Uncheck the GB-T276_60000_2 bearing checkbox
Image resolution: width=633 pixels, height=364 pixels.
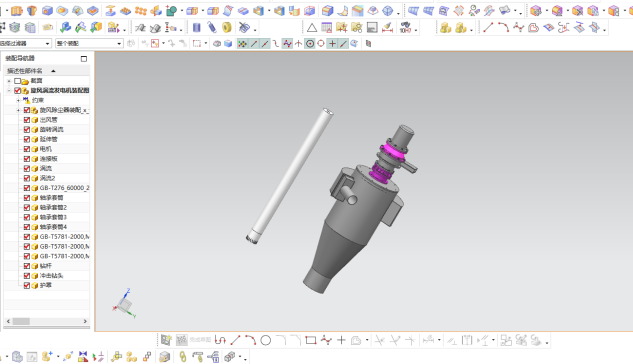(27, 188)
